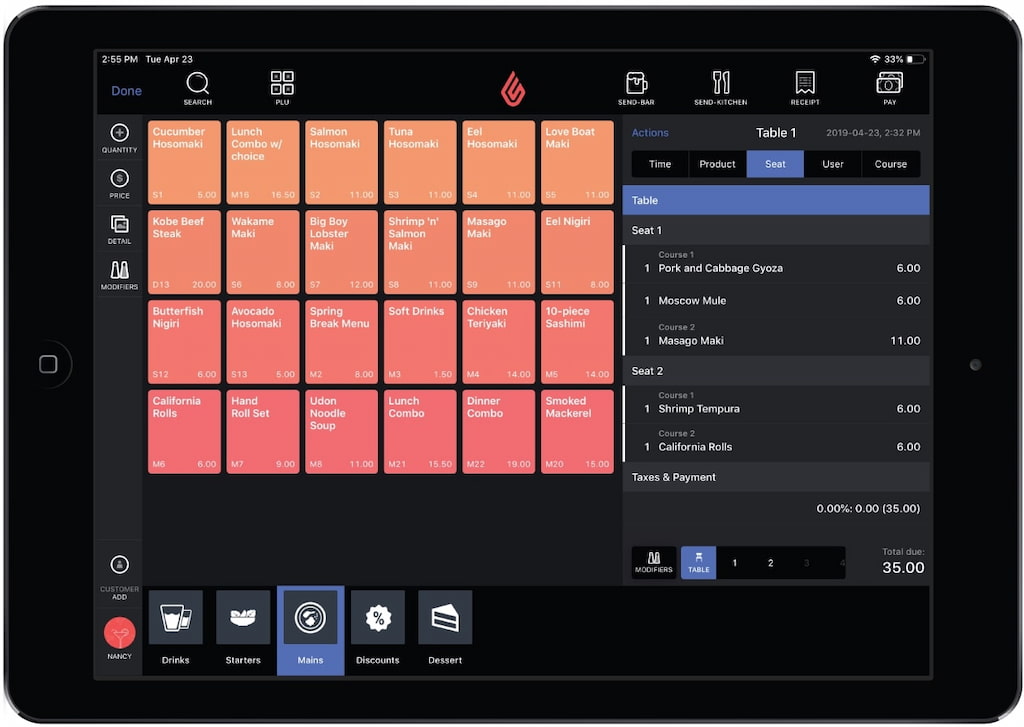Add Eel Hosomaki to order
Screen dimensions: 1024x727
[x=498, y=162]
